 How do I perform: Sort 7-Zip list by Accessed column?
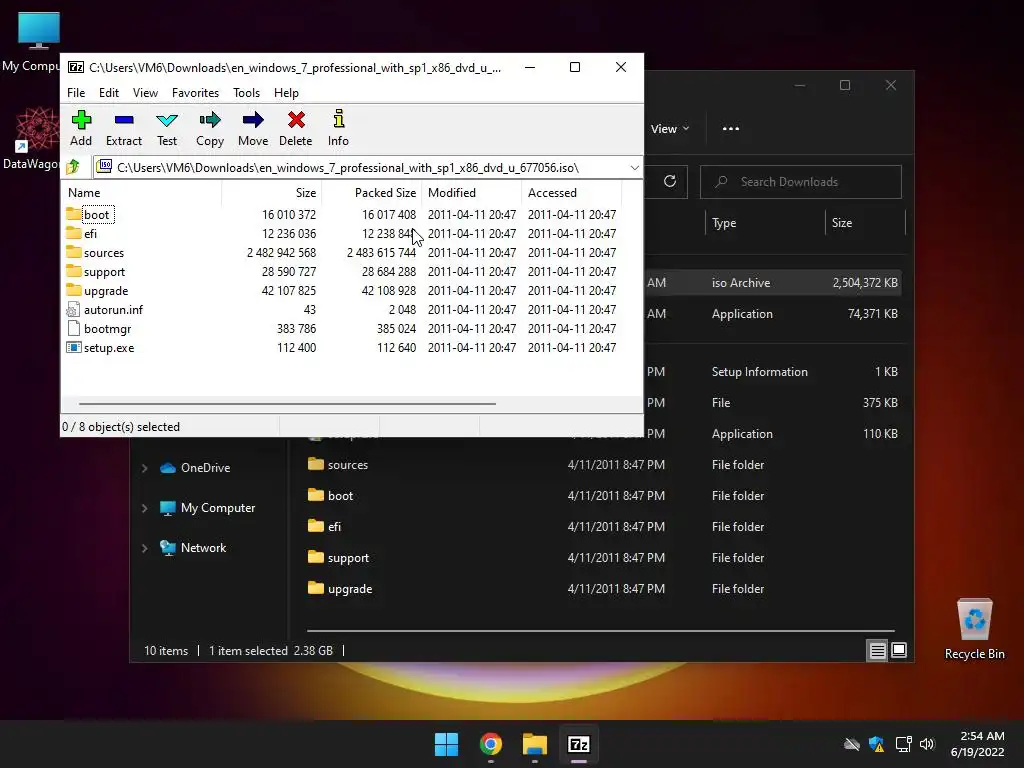571,193
